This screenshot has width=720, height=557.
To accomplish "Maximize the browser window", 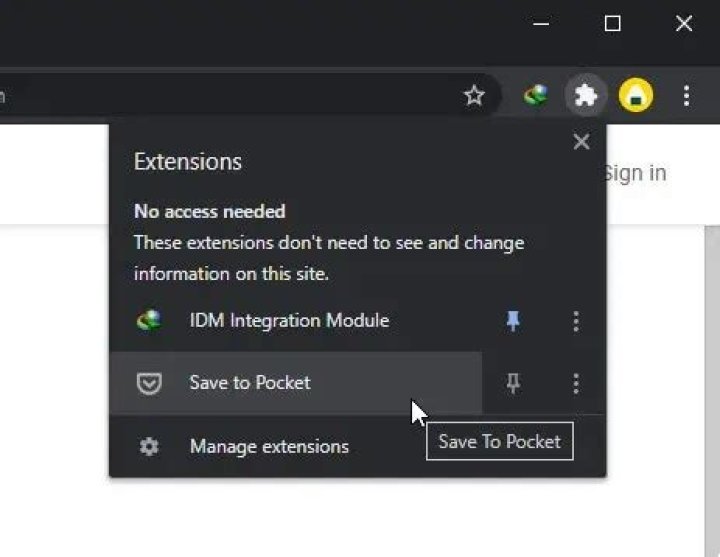I will 613,23.
